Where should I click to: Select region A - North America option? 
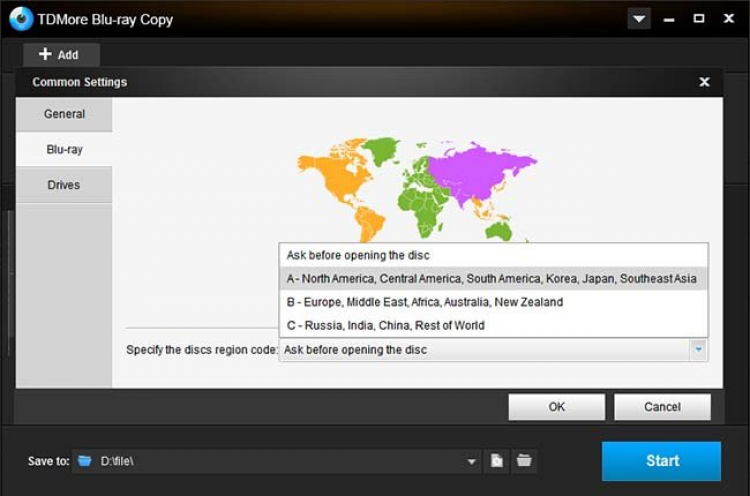pos(493,278)
